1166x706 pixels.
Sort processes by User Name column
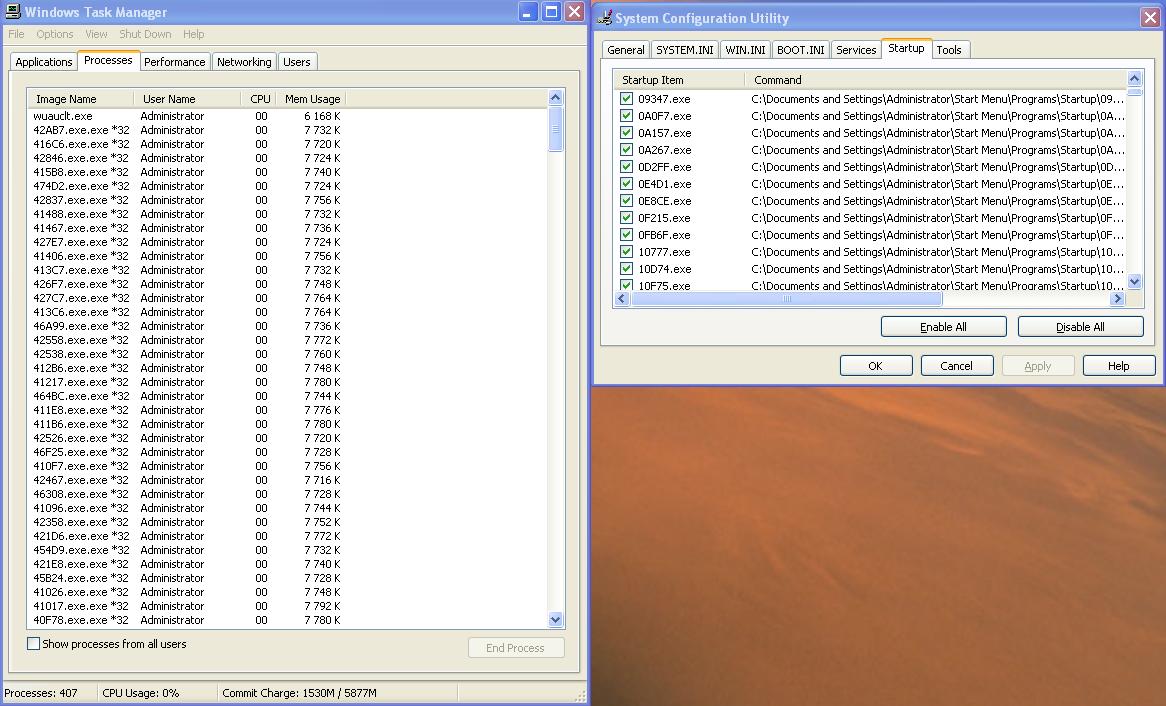click(187, 99)
